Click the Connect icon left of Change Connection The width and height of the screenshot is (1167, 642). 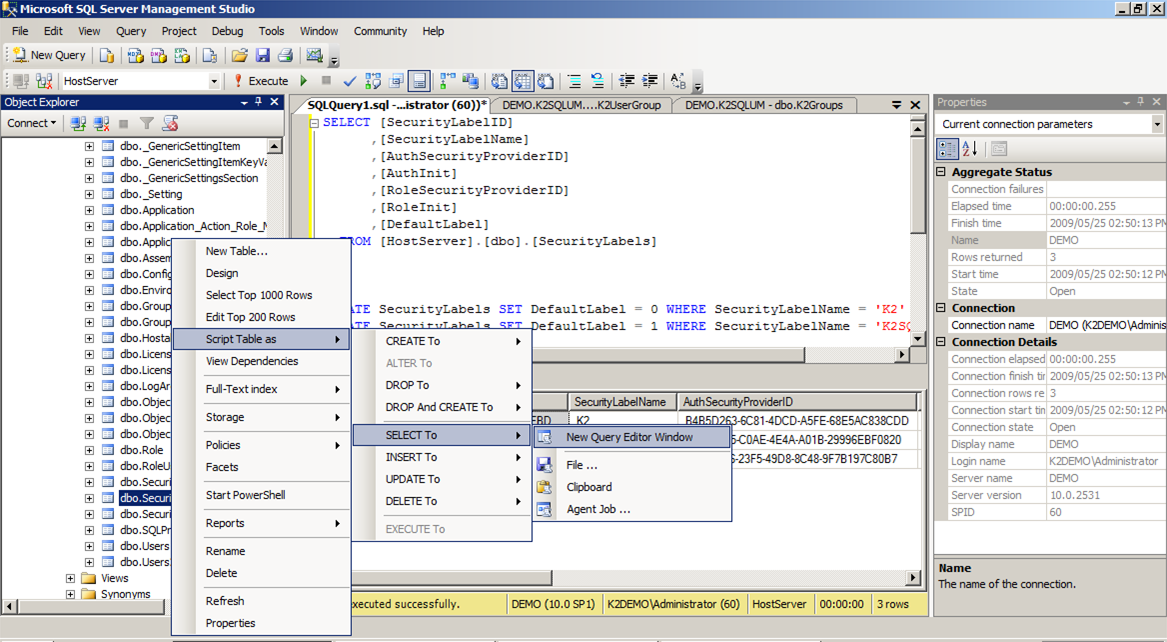click(21, 80)
